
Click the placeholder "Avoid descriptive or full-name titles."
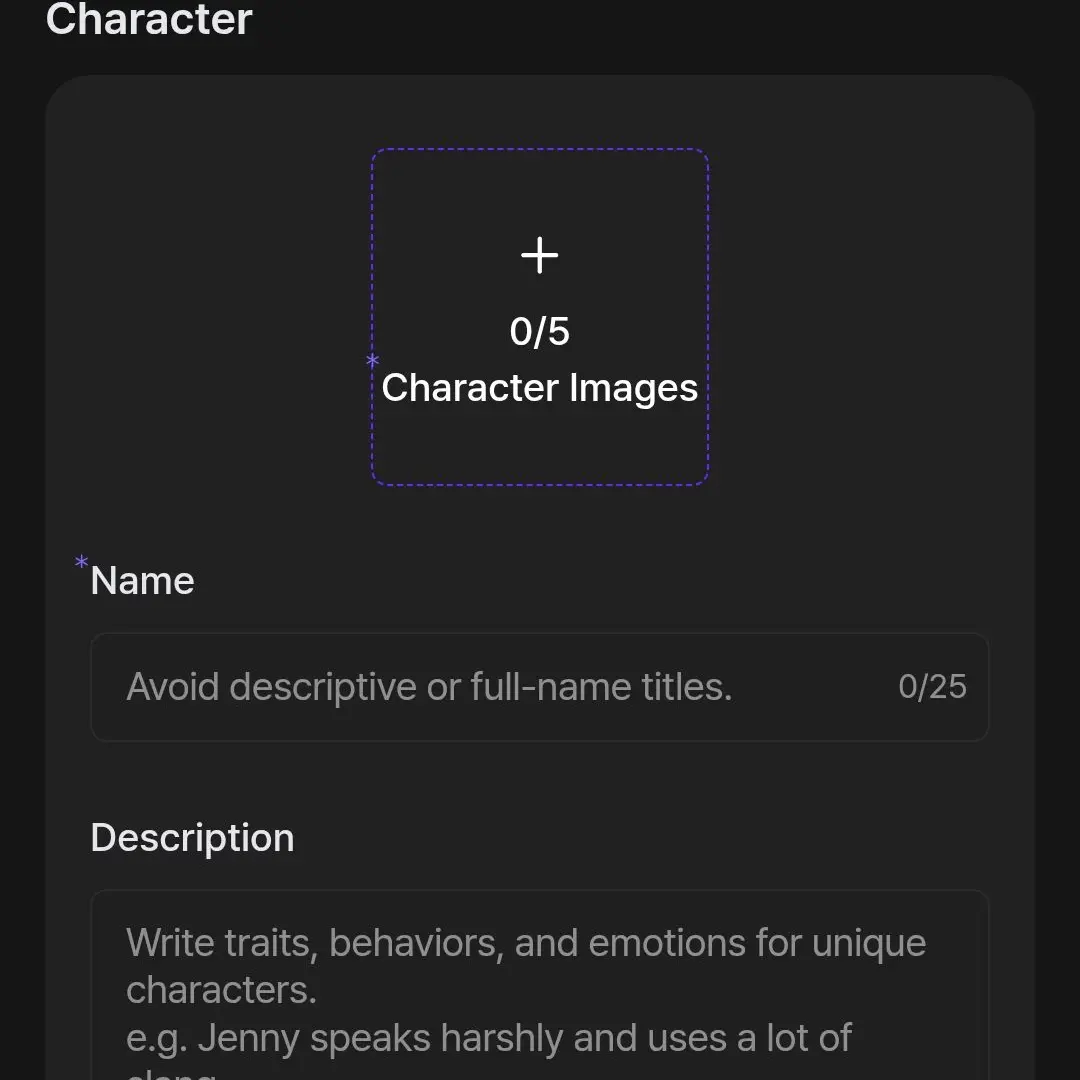[x=429, y=687]
